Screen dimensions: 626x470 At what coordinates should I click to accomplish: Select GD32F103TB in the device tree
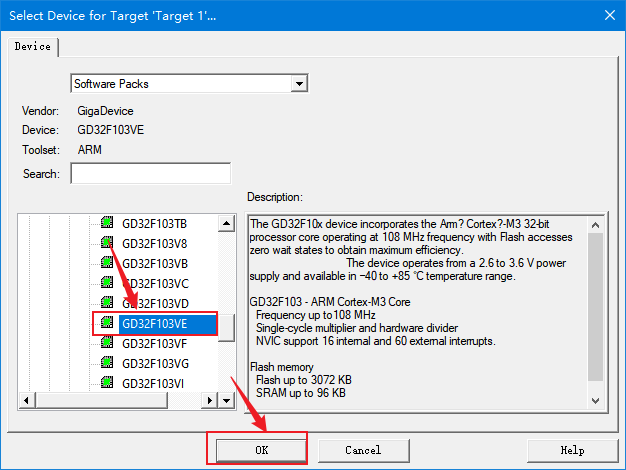pos(155,224)
